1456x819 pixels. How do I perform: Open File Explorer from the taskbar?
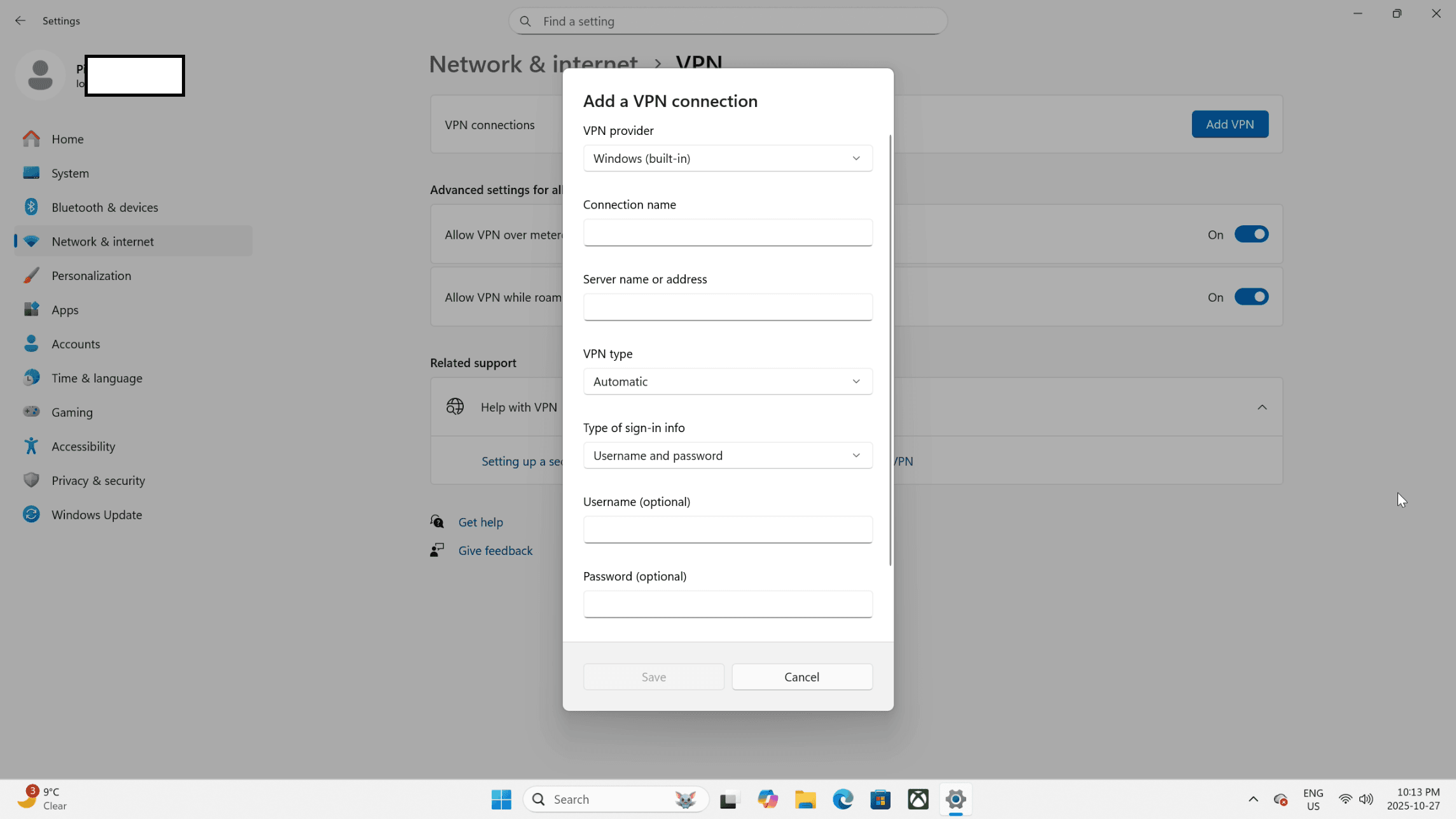click(805, 799)
